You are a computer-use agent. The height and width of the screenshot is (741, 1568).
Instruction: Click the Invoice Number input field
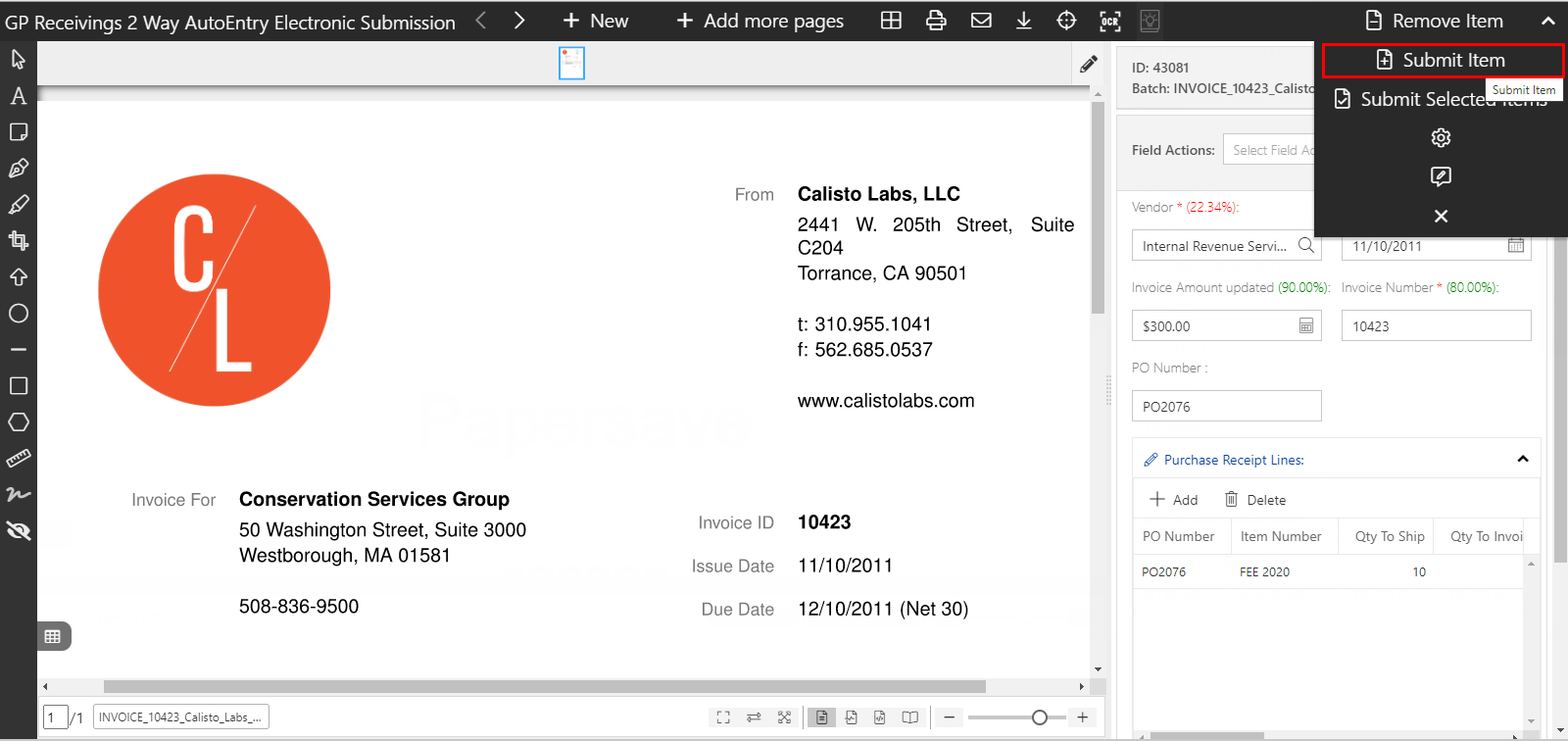[x=1436, y=326]
